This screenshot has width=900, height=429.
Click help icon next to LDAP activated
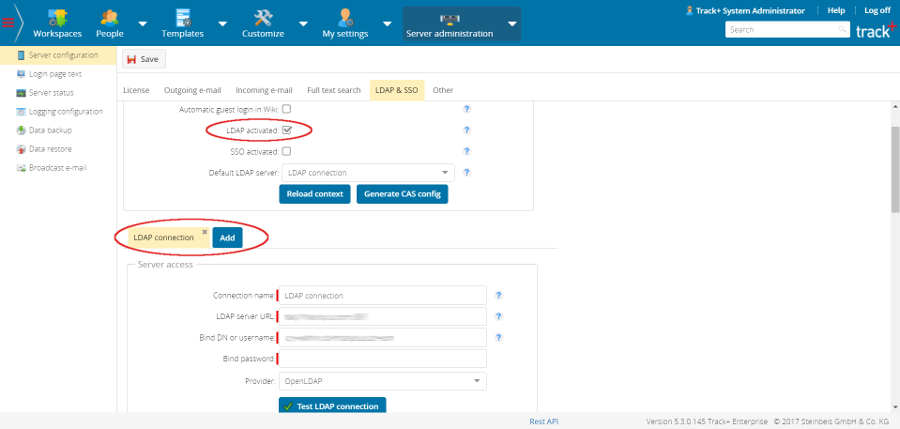click(466, 130)
